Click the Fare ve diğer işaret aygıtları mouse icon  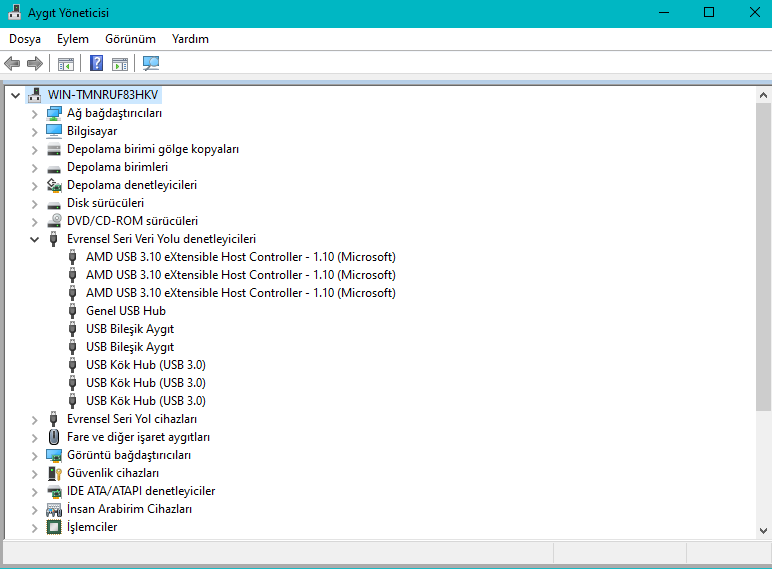(54, 437)
